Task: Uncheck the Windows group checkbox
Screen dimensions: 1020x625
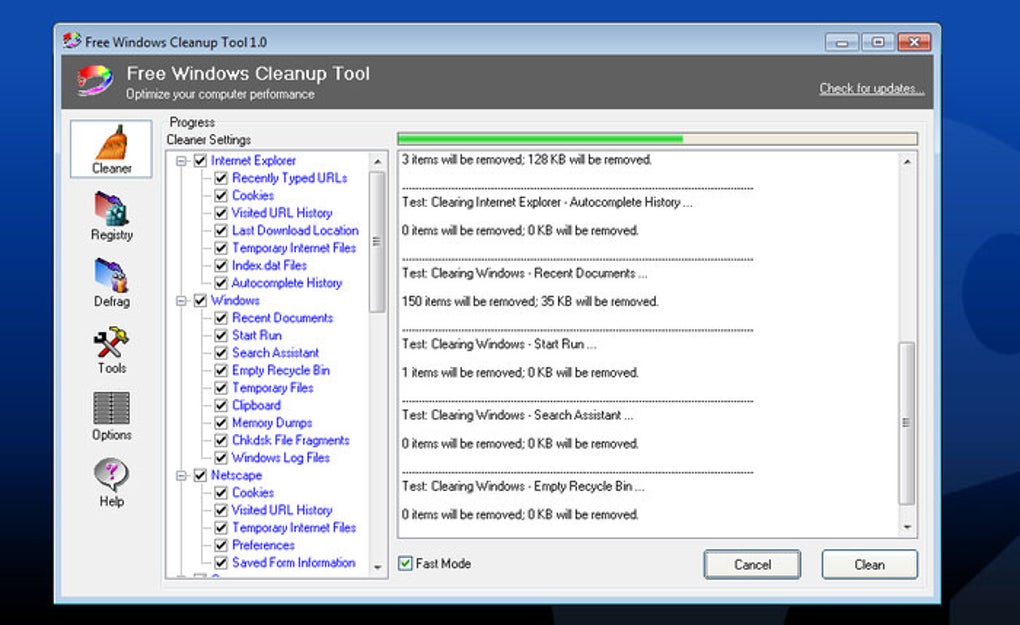Action: pos(200,300)
